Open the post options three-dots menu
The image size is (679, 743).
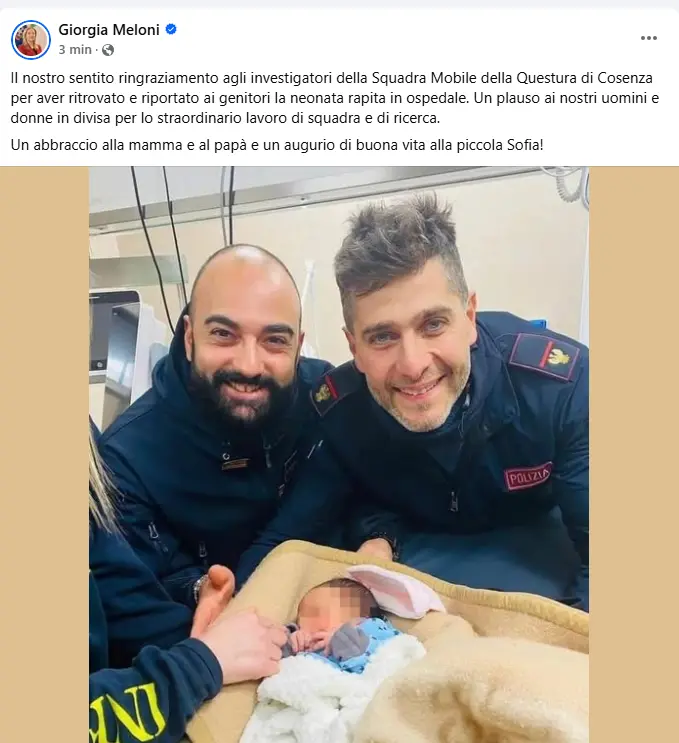[648, 38]
